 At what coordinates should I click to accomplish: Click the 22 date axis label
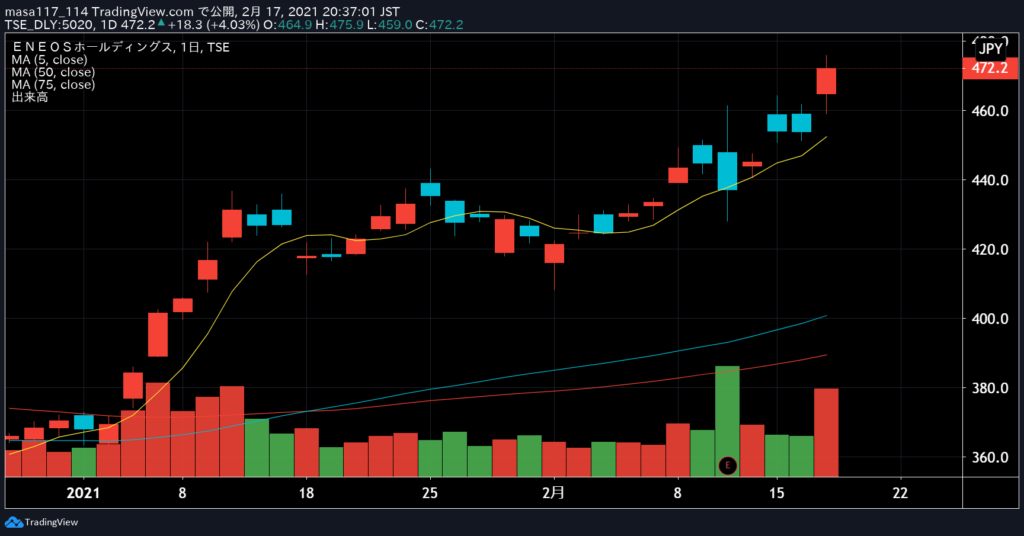tap(900, 493)
